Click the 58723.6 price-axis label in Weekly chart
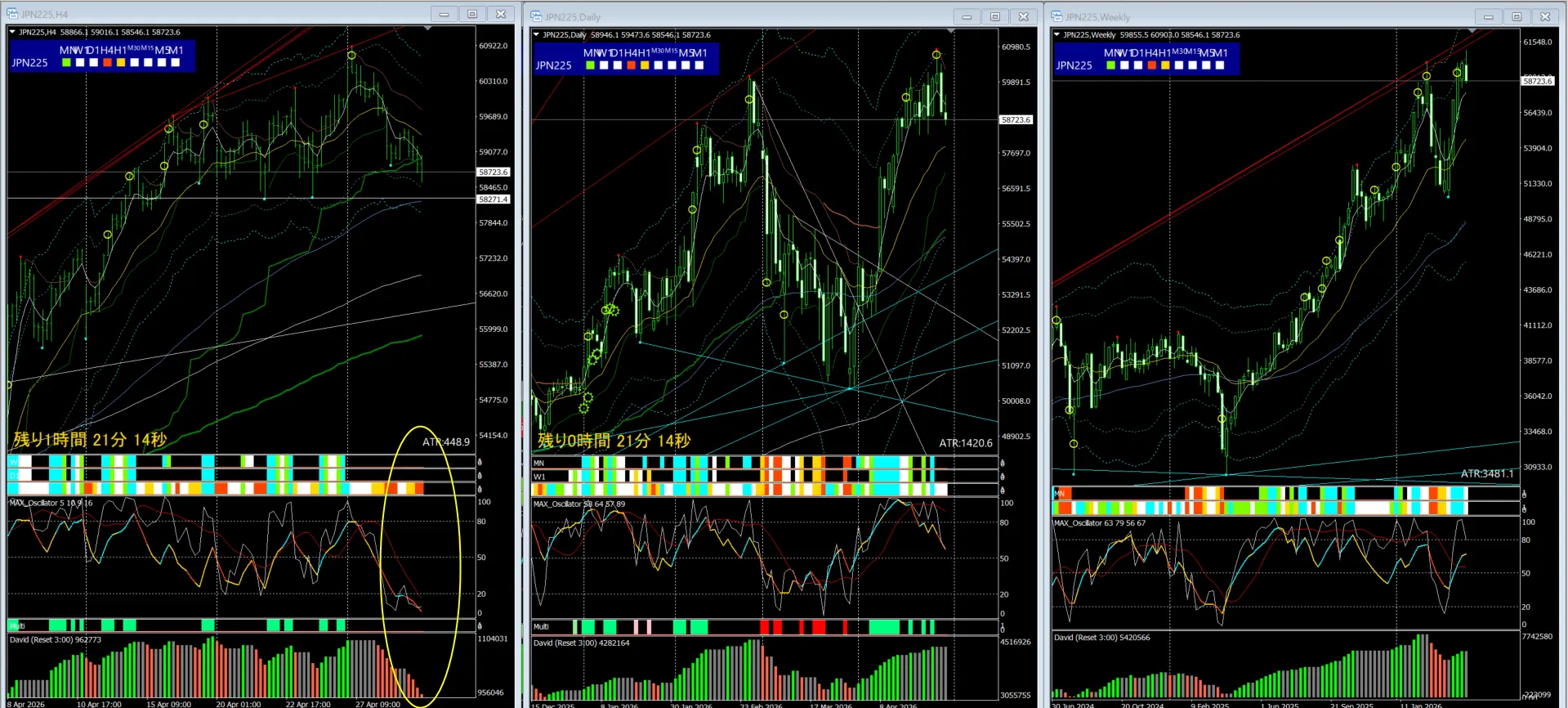This screenshot has width=1568, height=708. point(1538,81)
